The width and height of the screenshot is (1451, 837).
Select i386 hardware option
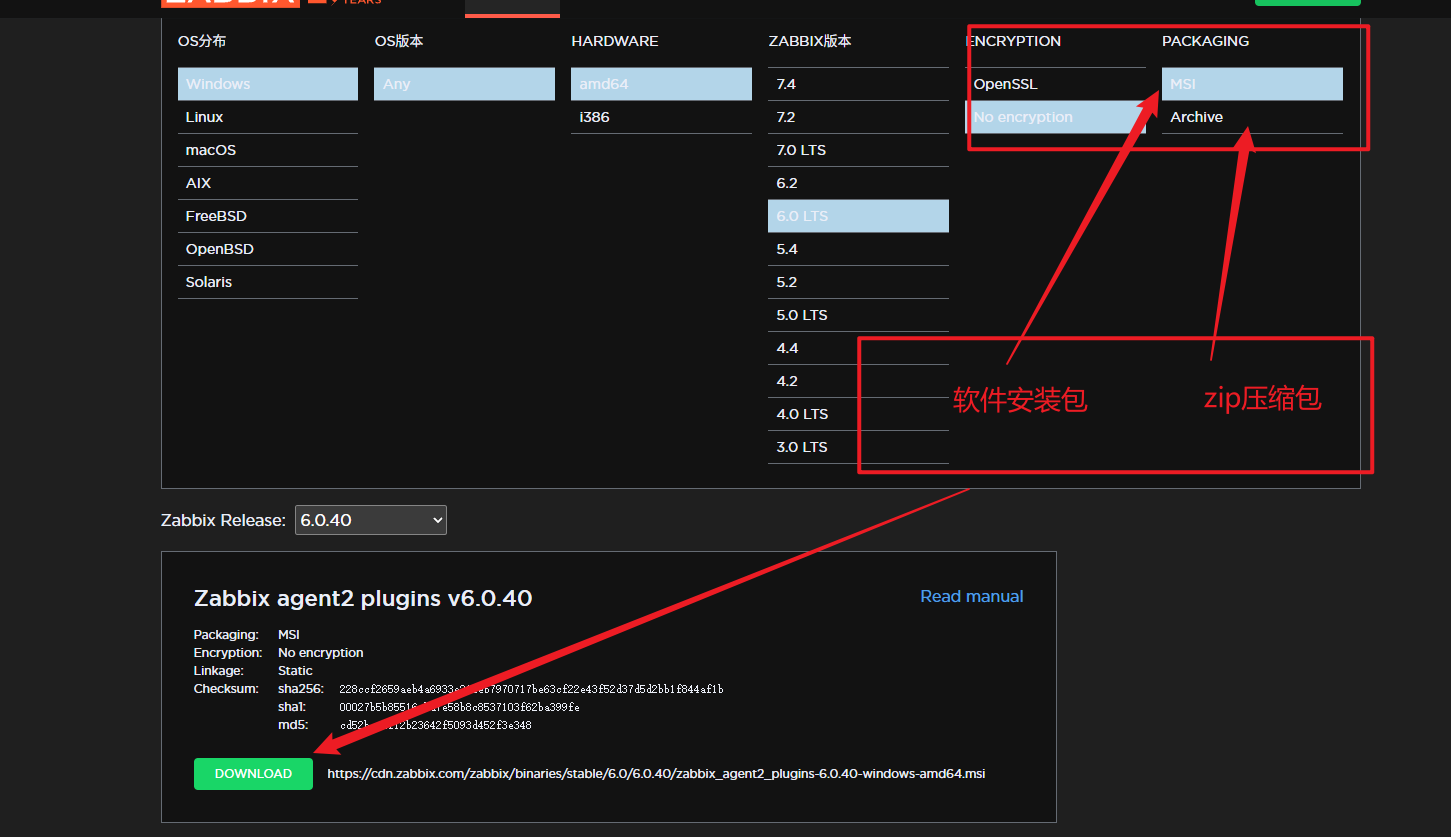661,117
